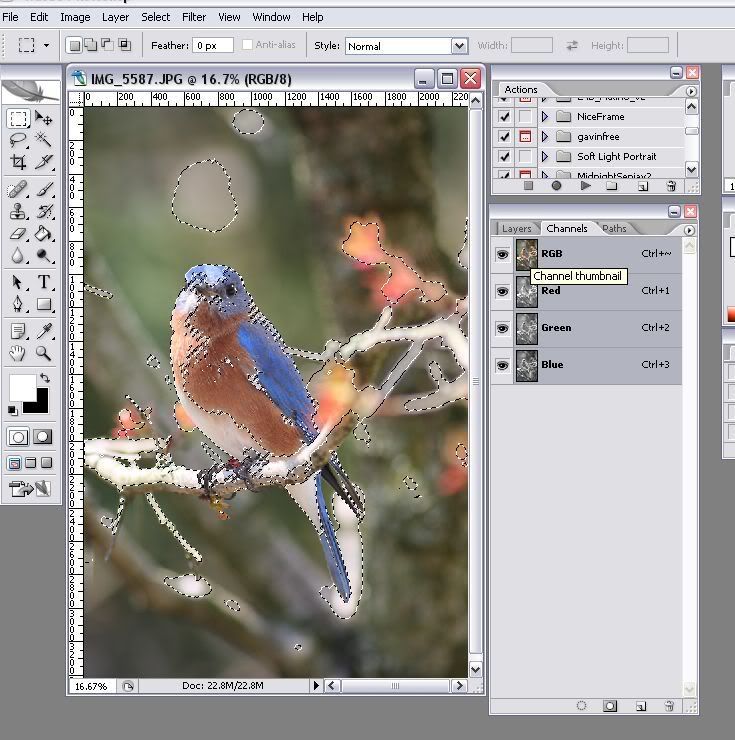
Task: Hide the Red channel eye icon
Action: (x=502, y=291)
